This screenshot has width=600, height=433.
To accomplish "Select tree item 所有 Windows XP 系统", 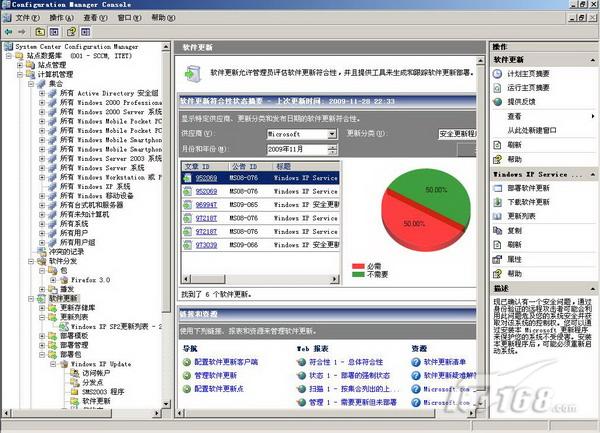I will coord(95,187).
